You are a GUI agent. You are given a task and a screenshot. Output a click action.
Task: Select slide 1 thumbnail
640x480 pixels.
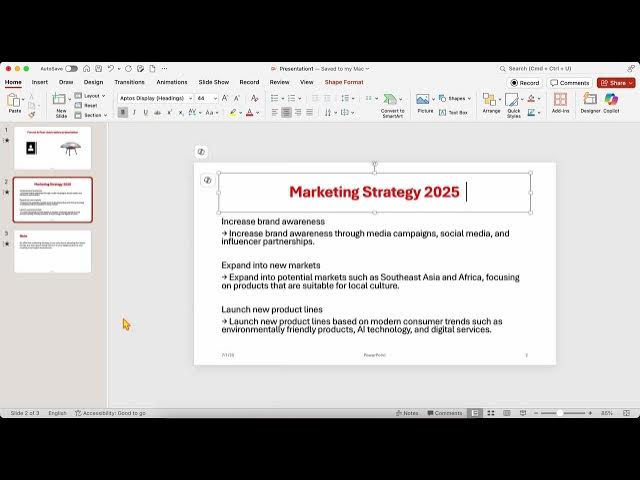pos(53,148)
